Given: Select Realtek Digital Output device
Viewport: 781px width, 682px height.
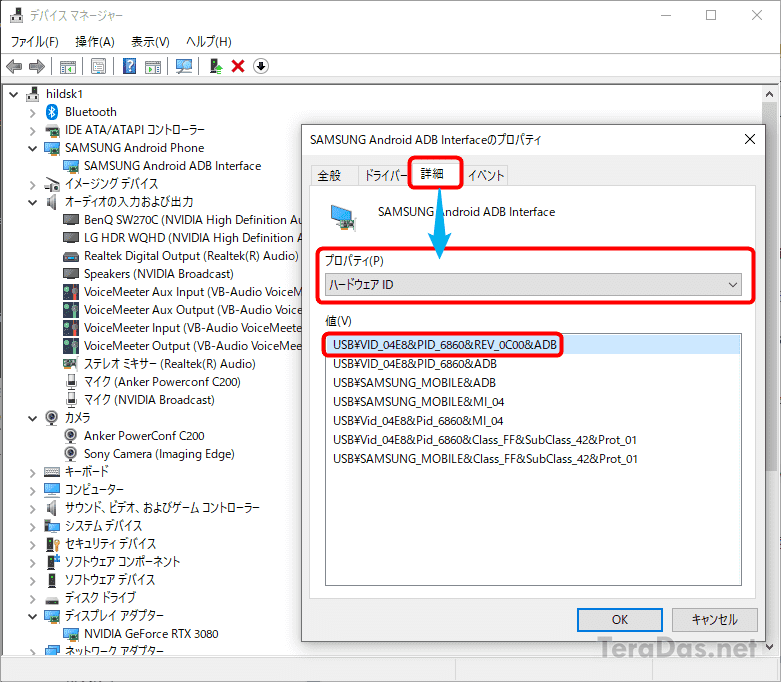Looking at the screenshot, I should tap(191, 256).
